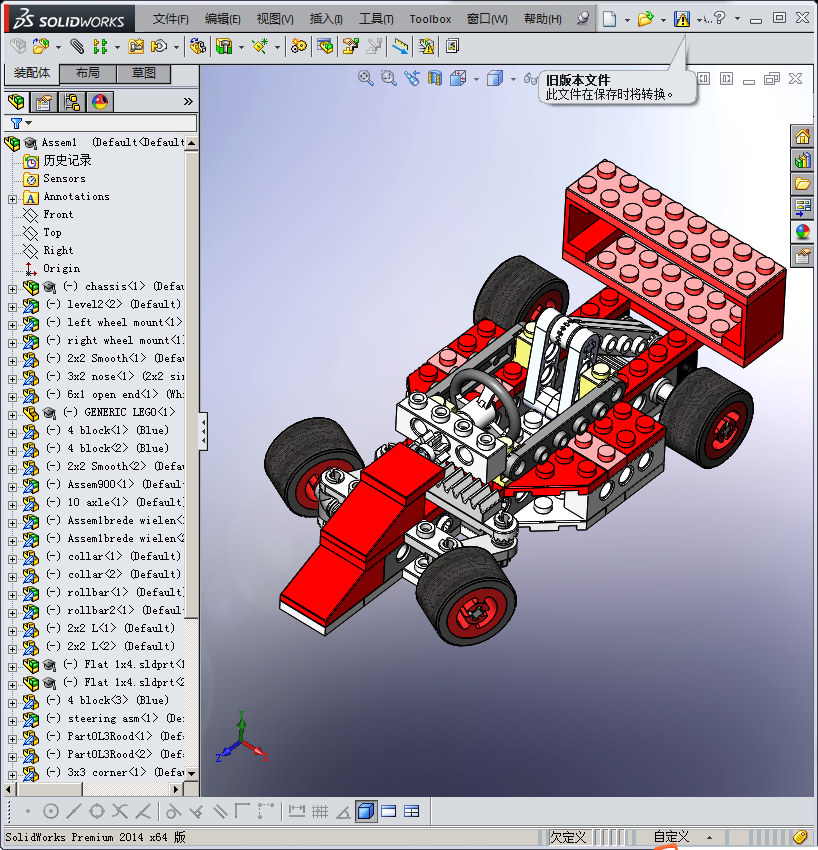Click the New document icon in title bar
Screen dimensions: 818x850
point(609,19)
